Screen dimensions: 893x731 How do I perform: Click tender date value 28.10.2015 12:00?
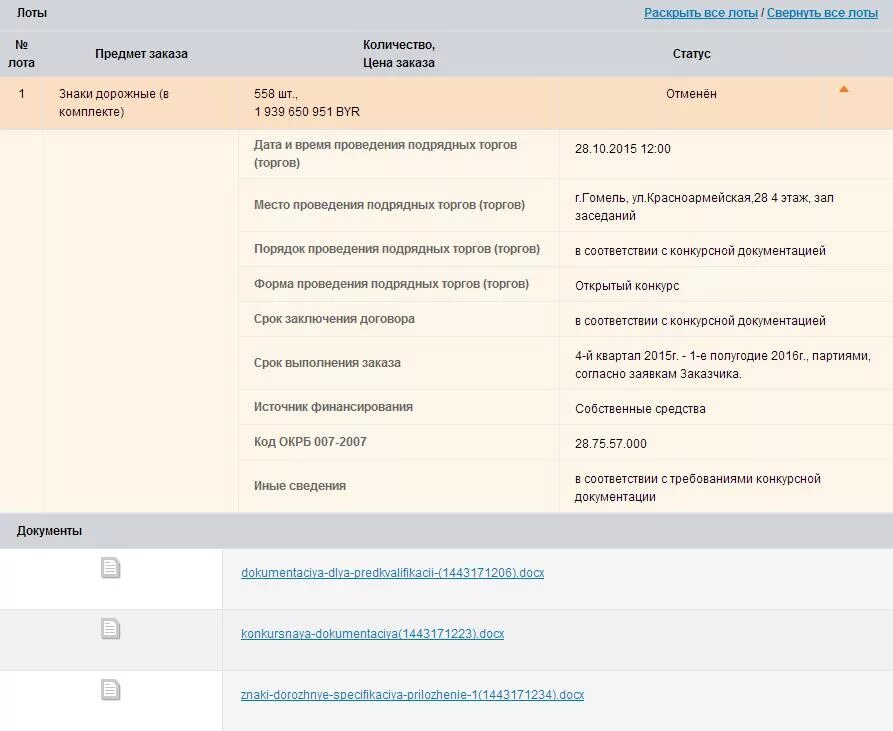tap(622, 149)
